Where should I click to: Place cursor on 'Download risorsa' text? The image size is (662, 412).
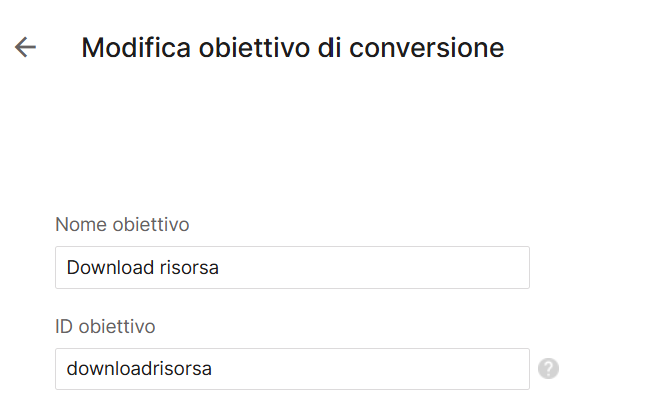[143, 268]
